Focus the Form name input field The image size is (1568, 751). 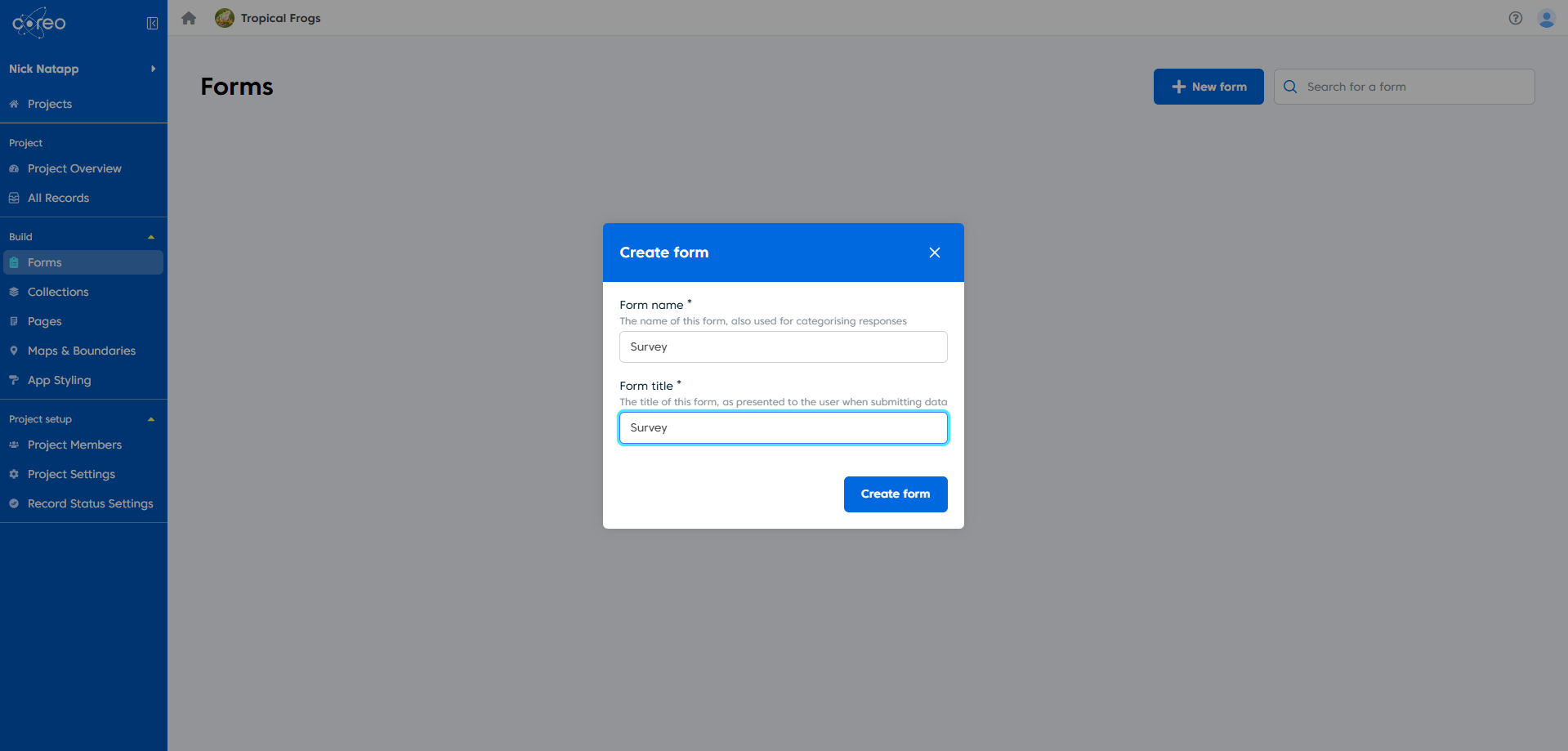click(784, 346)
